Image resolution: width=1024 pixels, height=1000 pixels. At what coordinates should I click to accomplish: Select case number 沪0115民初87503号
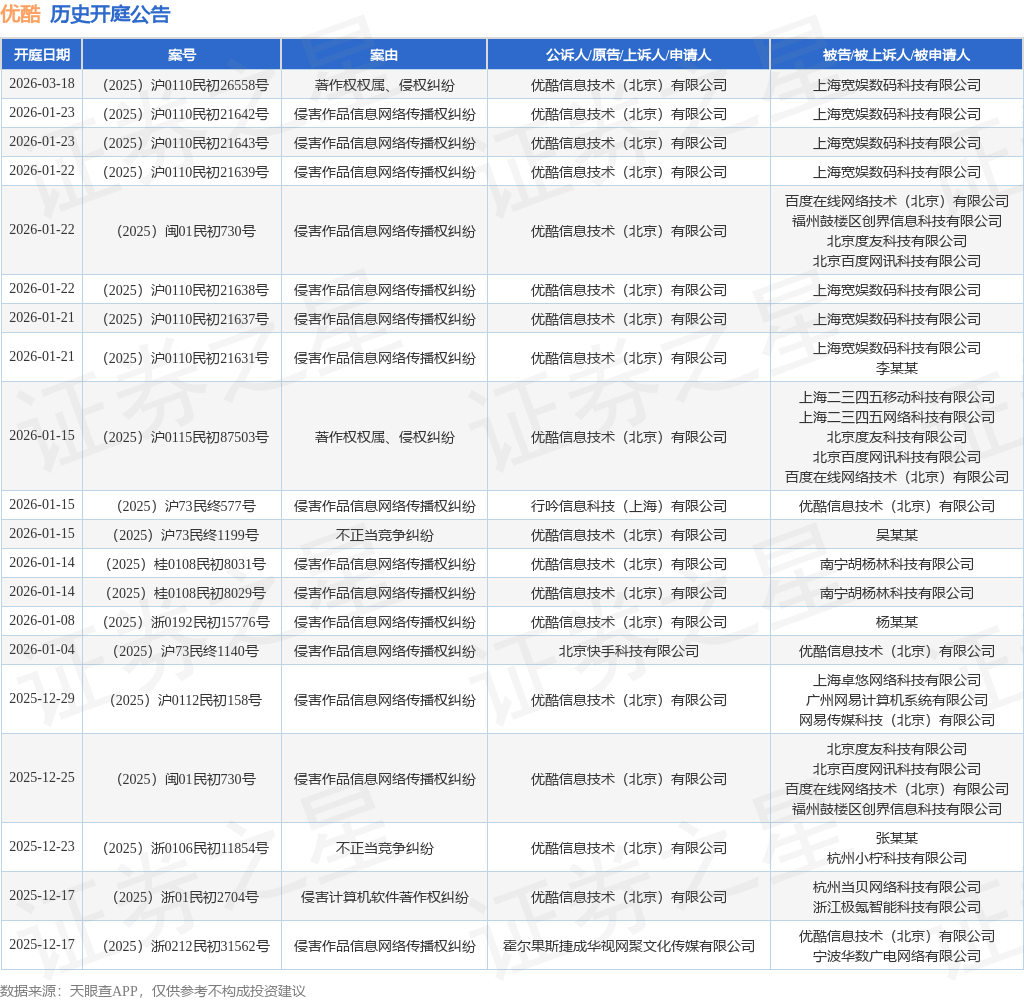click(x=185, y=437)
